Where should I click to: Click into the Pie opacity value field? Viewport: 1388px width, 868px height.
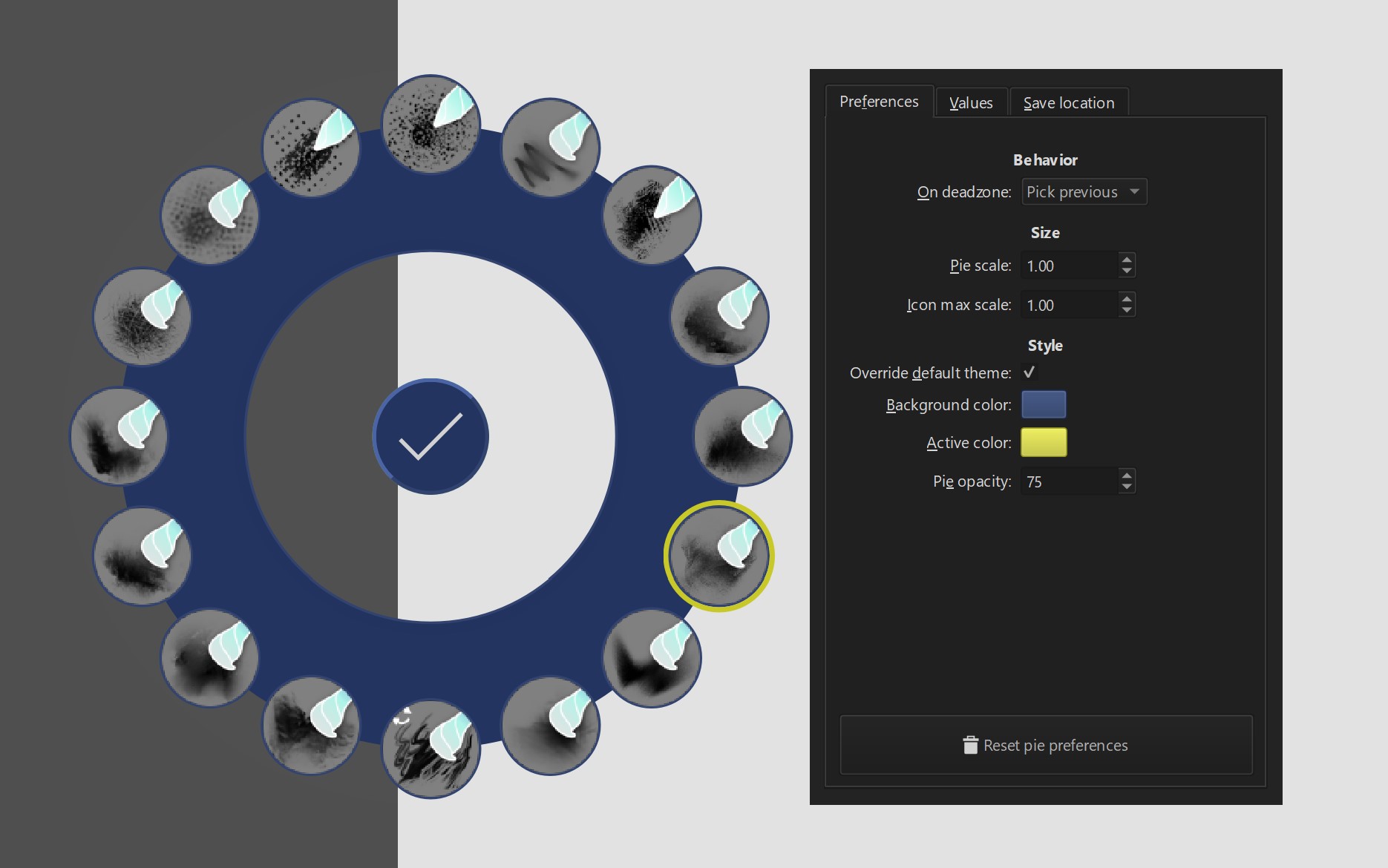(x=1067, y=482)
